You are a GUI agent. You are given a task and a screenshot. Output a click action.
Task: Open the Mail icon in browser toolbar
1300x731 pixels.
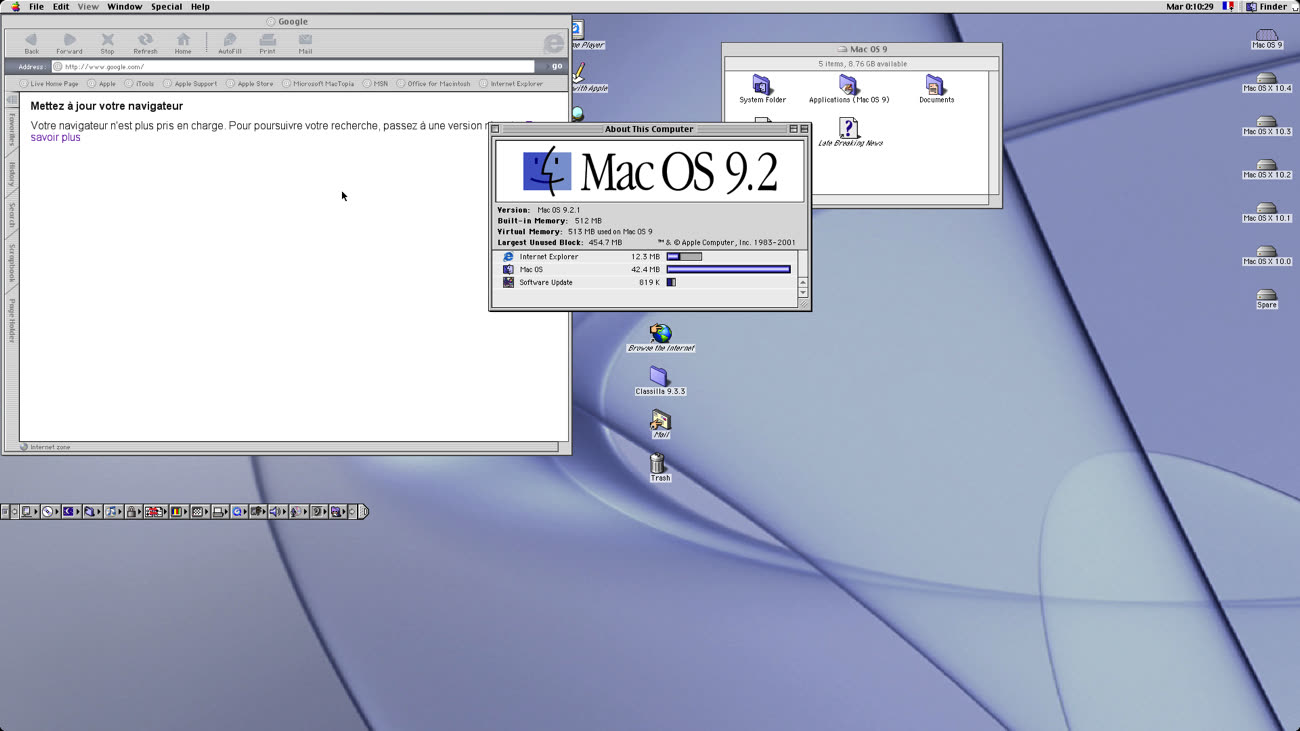click(305, 43)
